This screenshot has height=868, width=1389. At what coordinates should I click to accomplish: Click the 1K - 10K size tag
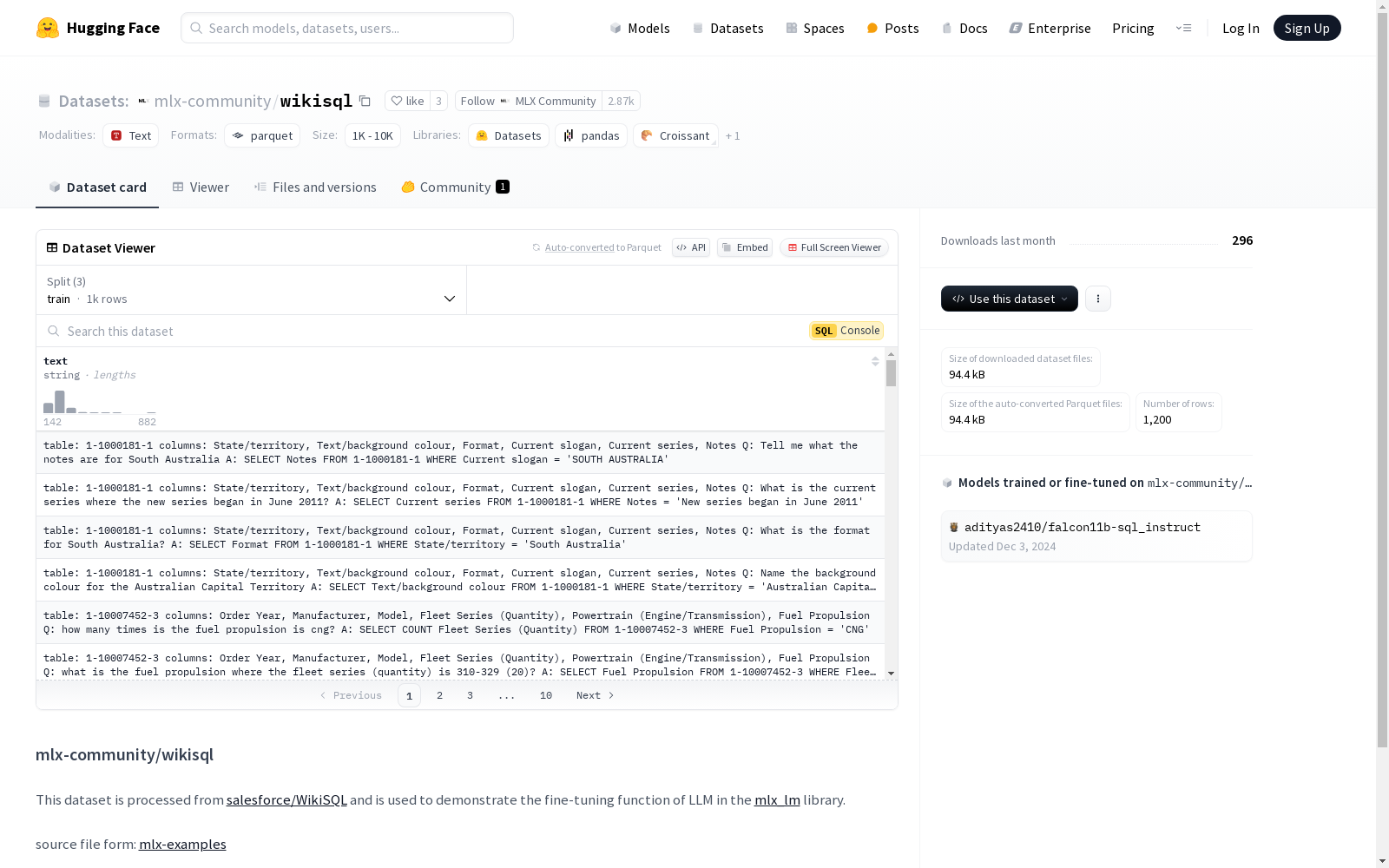[x=372, y=135]
